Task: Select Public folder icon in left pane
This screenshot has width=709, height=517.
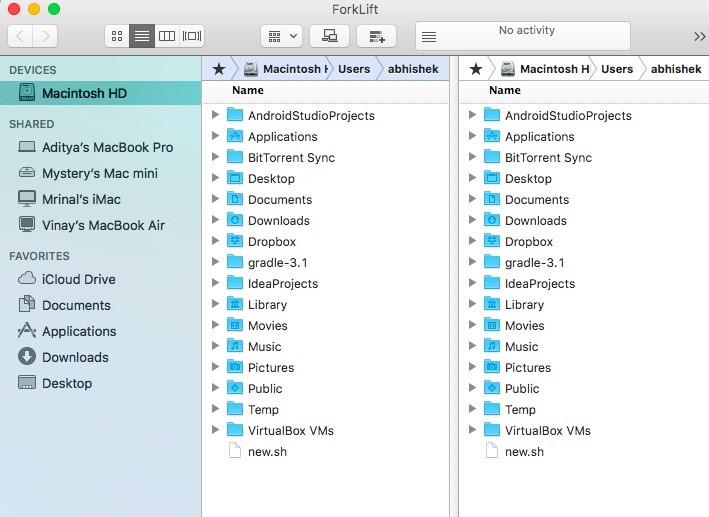Action: pyautogui.click(x=235, y=388)
